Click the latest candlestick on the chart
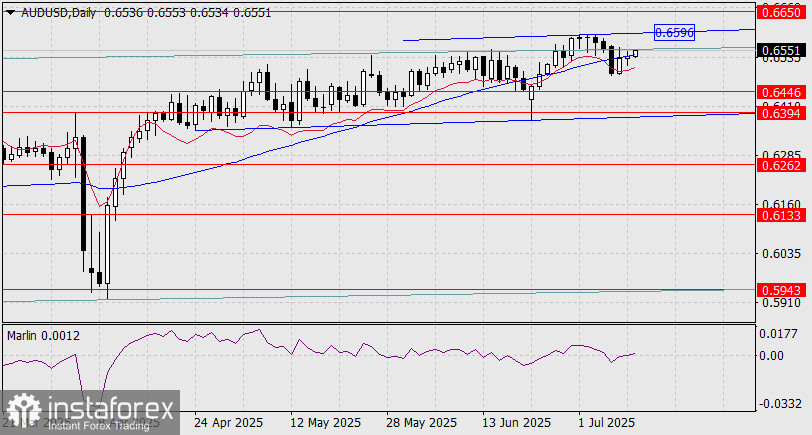 tap(635, 53)
